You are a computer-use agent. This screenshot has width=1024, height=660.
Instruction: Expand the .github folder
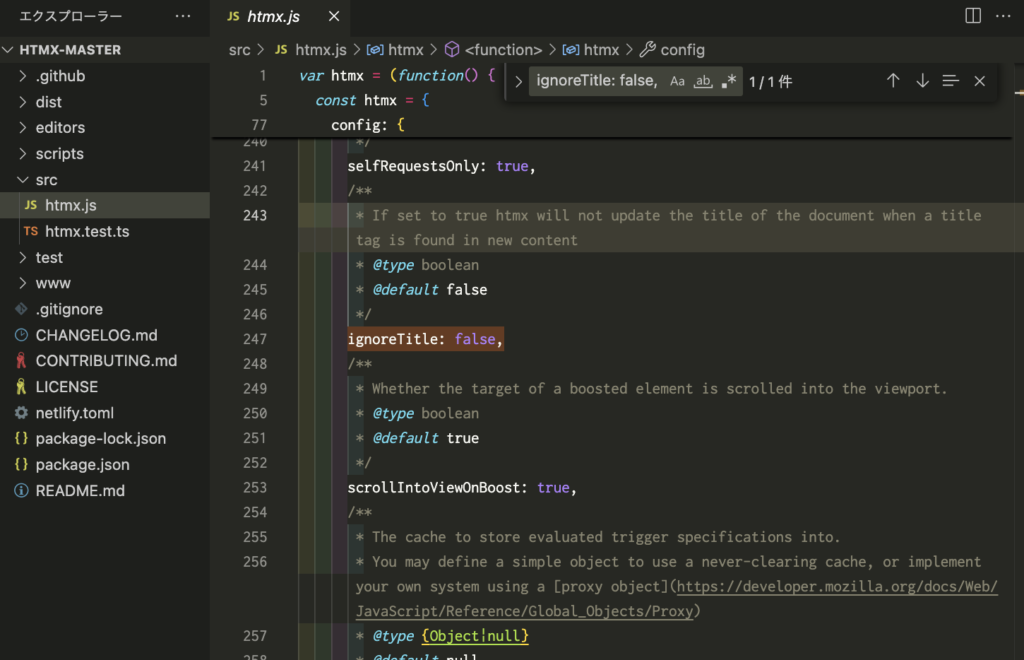(60, 76)
